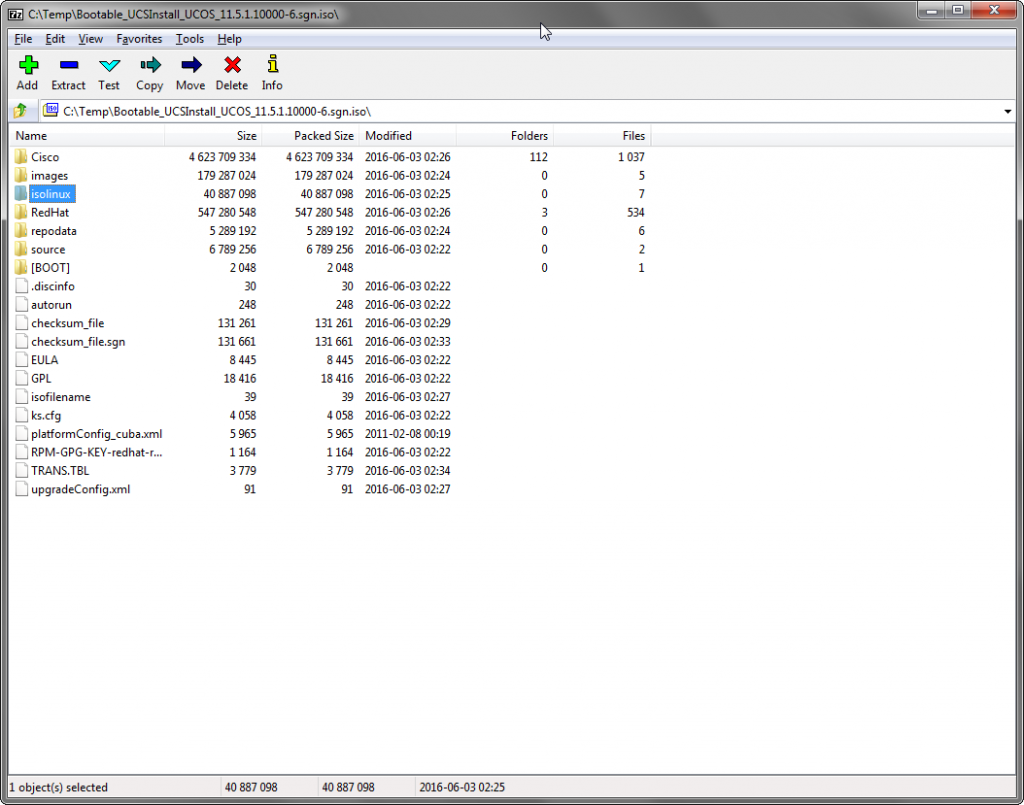Sort by the Modified column header
The height and width of the screenshot is (805, 1024).
[408, 136]
